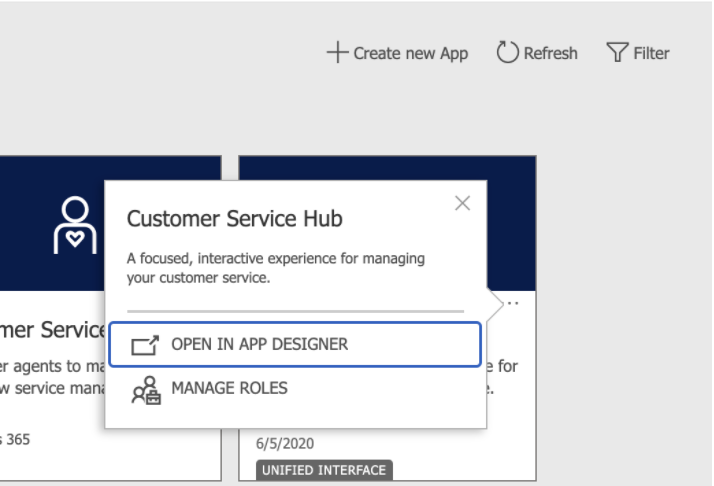This screenshot has height=486, width=714.
Task: Open the ellipsis more options on app tile
Action: [x=513, y=303]
